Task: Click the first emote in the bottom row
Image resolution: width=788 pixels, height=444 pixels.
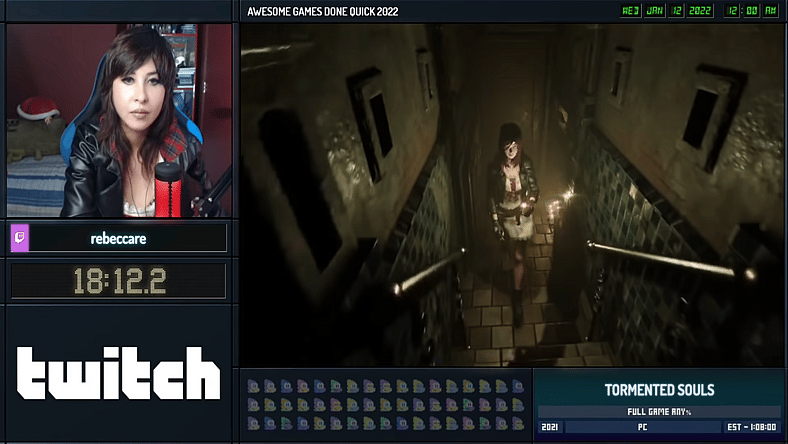Action: (x=254, y=423)
